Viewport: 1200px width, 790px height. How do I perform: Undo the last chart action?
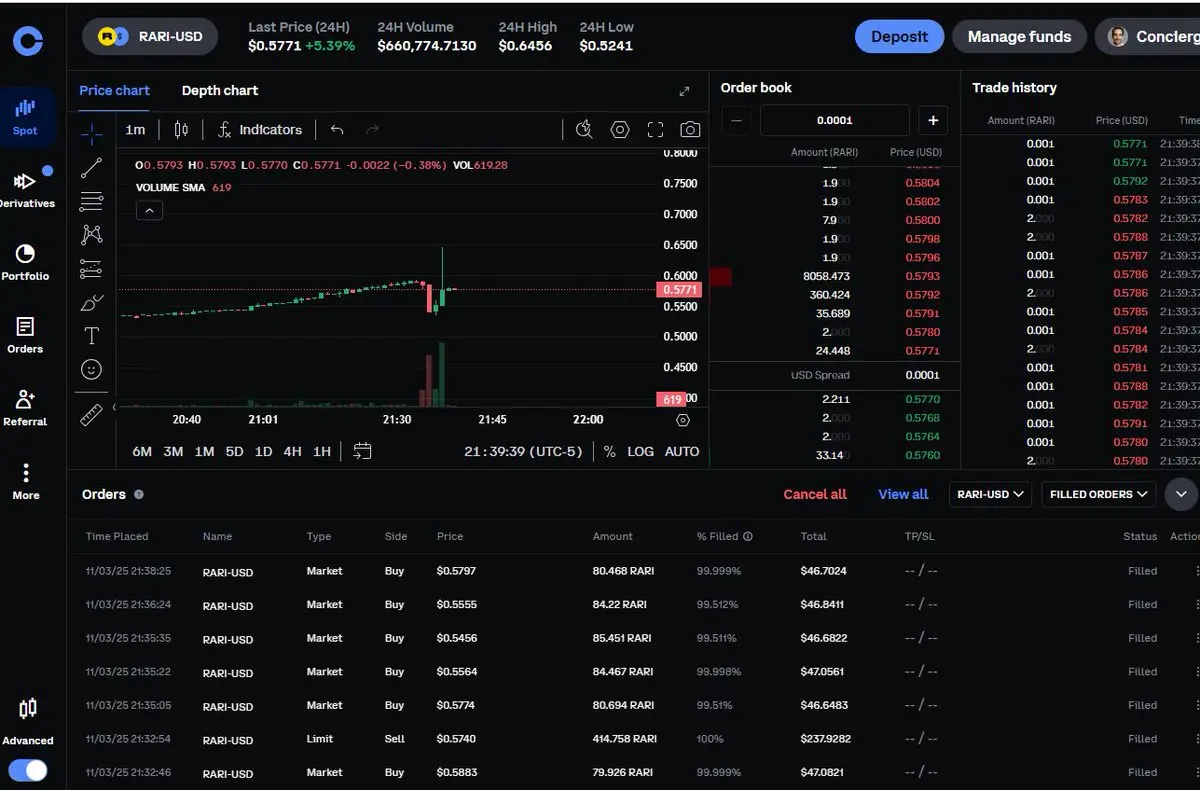(x=337, y=130)
